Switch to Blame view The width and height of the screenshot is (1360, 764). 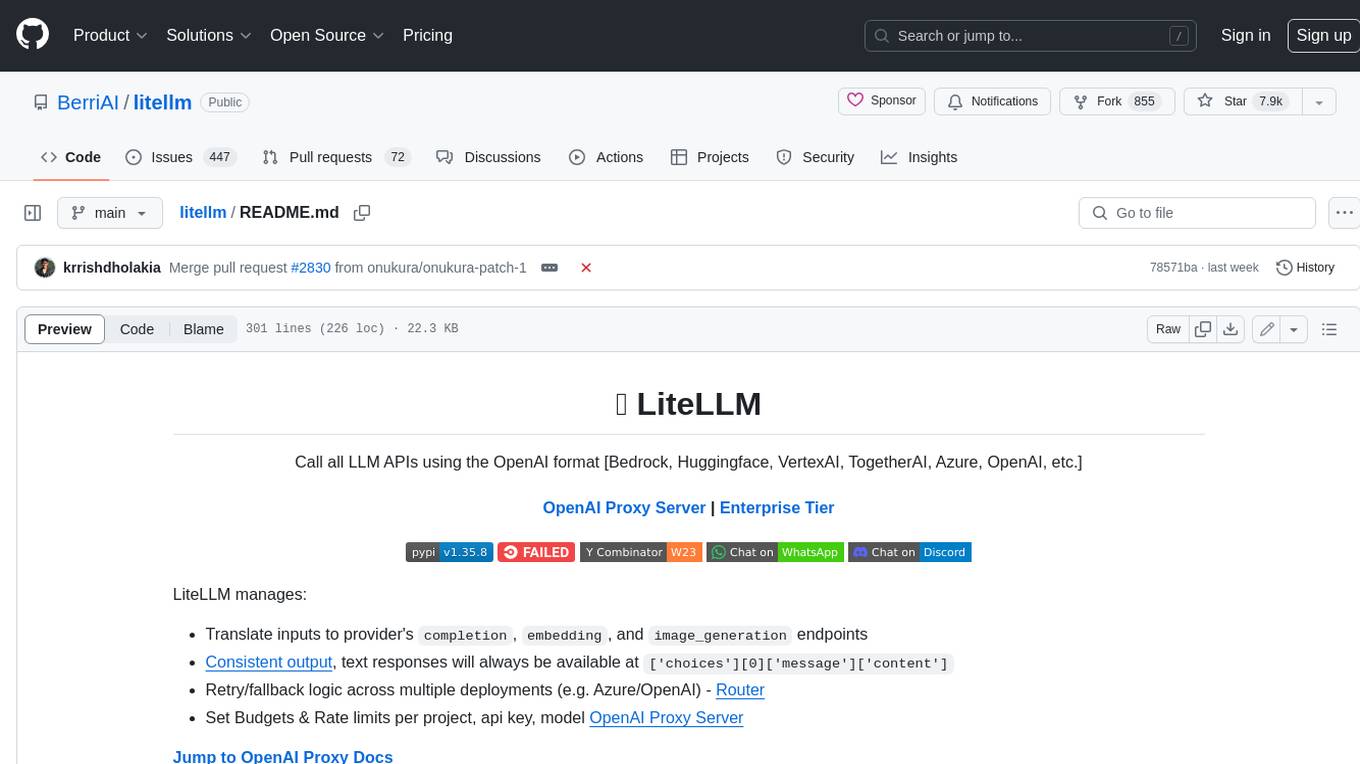pos(203,329)
